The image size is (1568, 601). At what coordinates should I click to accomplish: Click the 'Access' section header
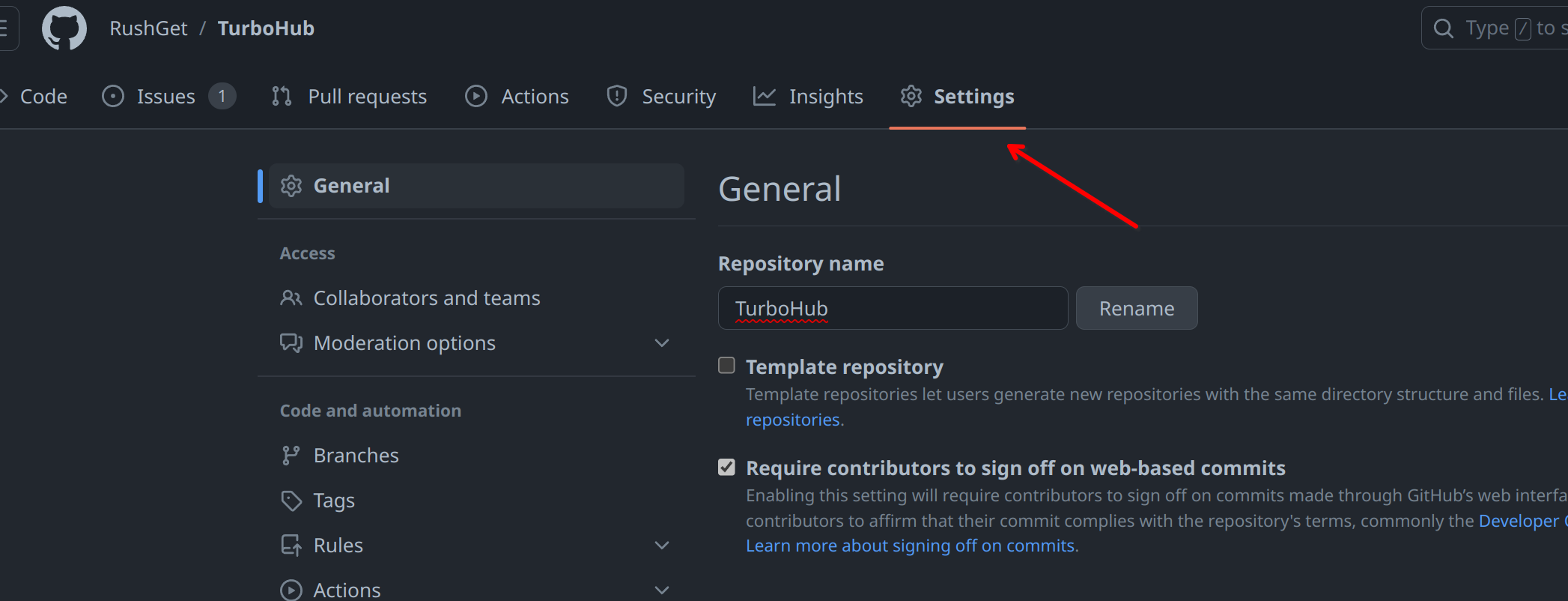coord(308,253)
